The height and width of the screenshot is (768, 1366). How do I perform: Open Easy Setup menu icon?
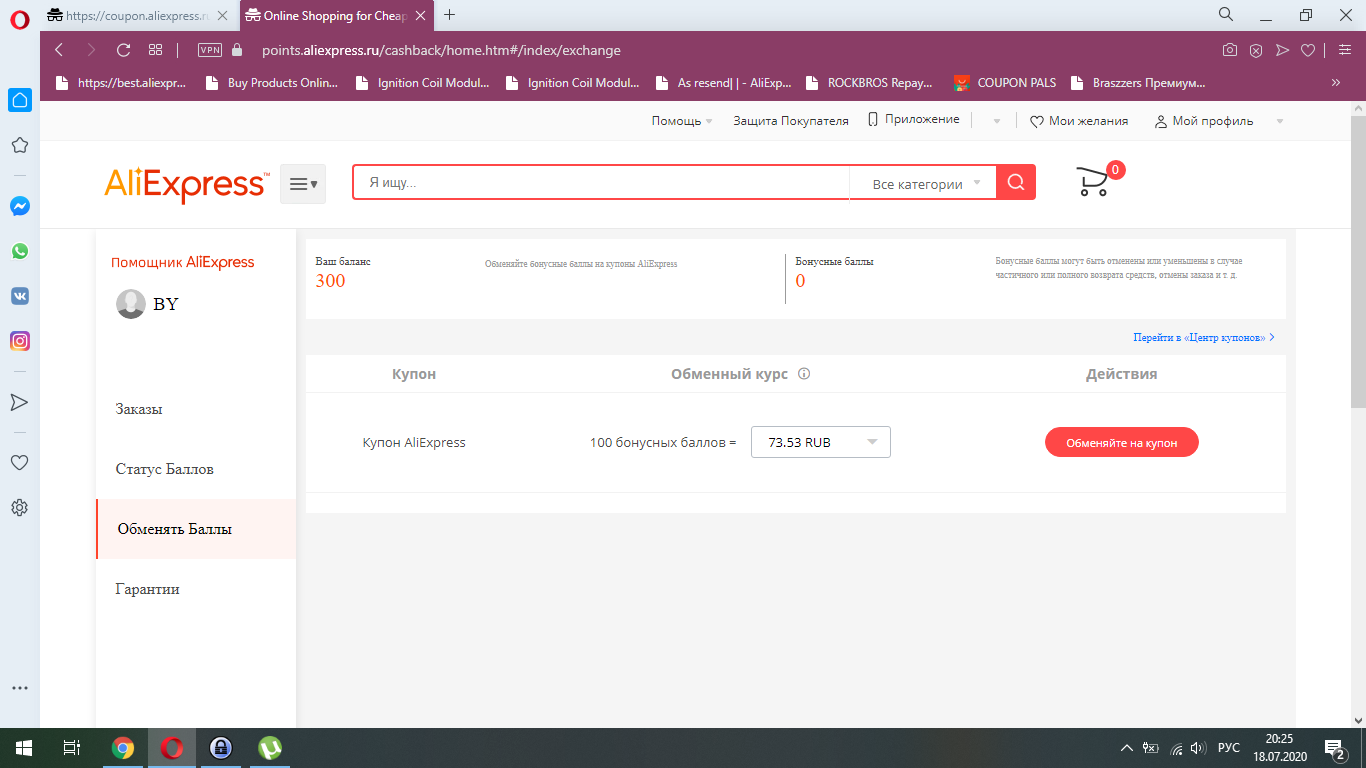coord(1344,50)
